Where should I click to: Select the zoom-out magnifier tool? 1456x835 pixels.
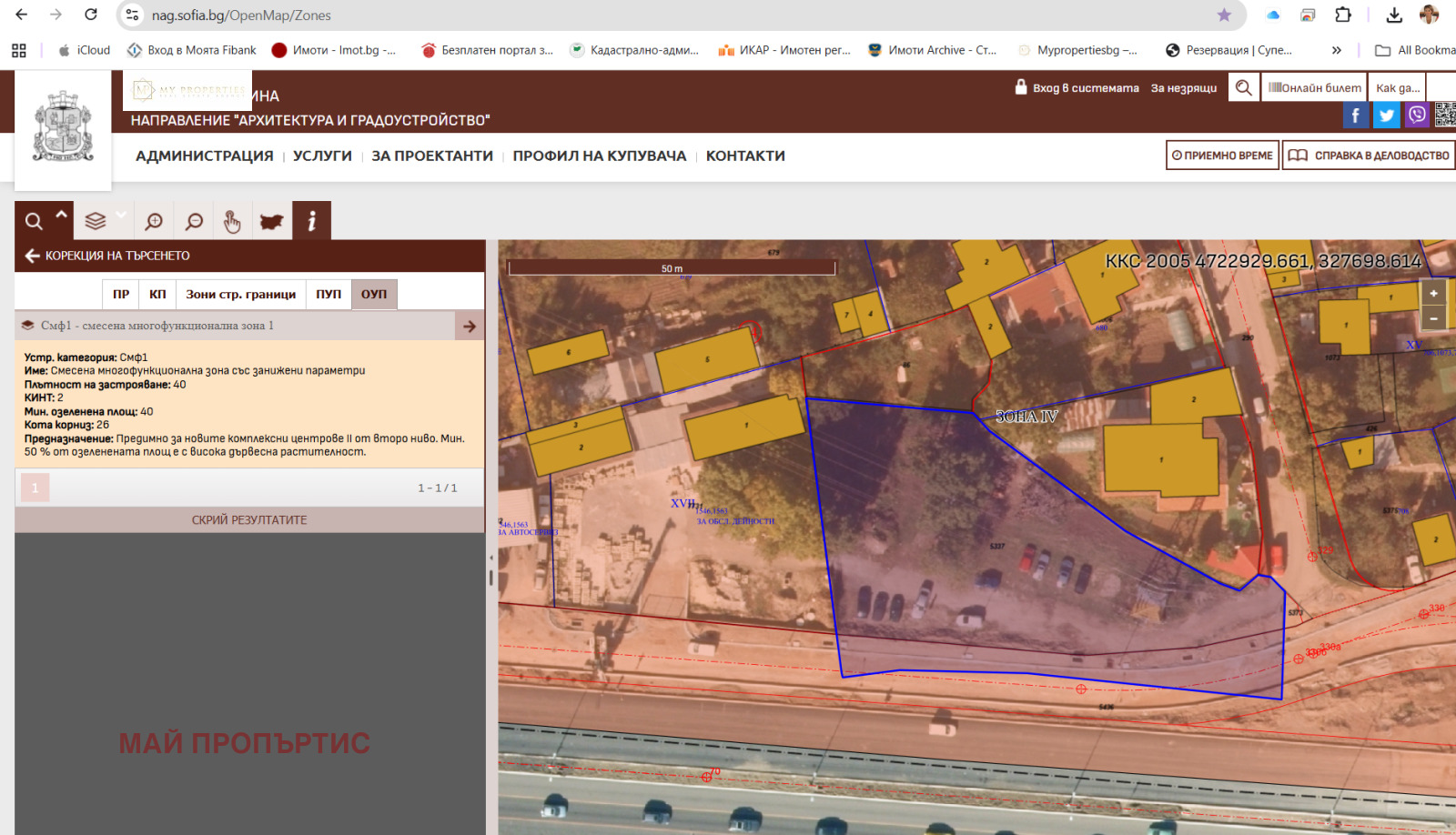pyautogui.click(x=194, y=221)
